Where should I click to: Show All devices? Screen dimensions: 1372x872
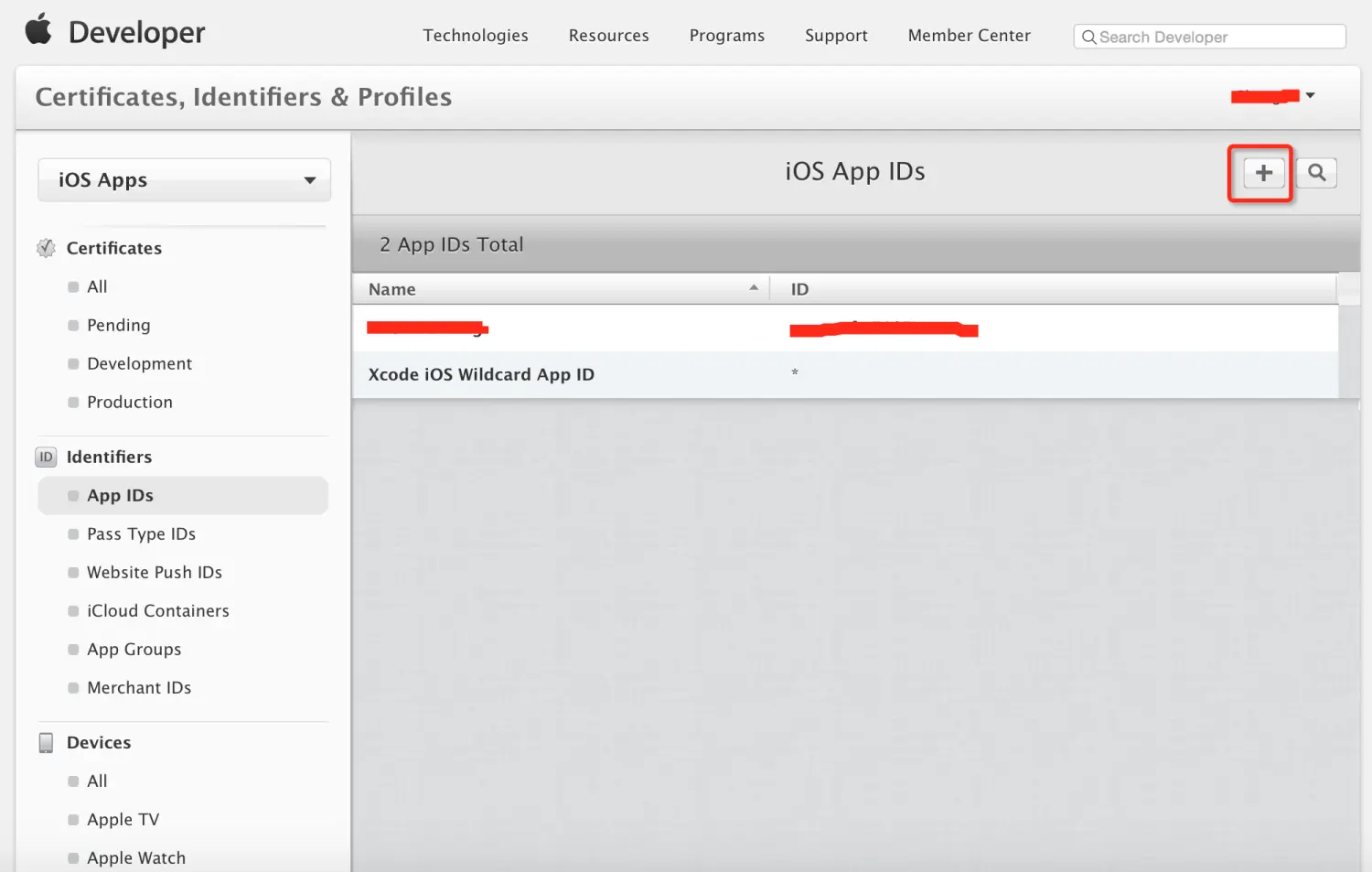tap(97, 780)
